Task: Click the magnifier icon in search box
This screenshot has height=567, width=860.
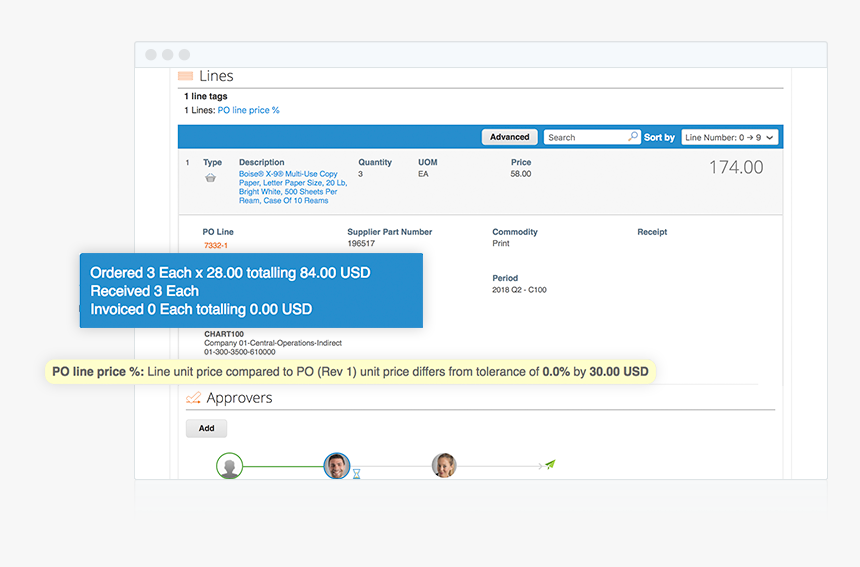Action: [x=632, y=137]
